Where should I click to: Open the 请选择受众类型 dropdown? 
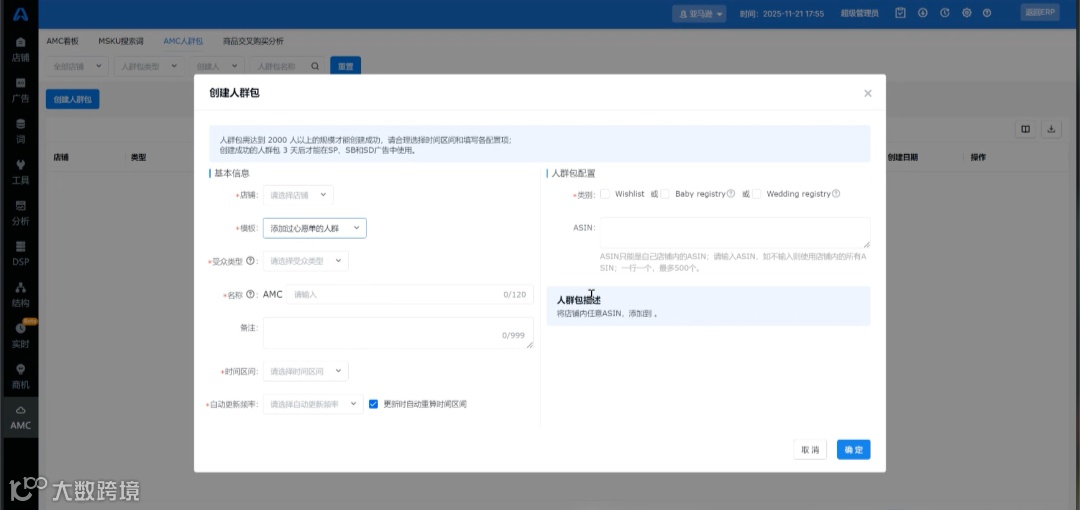(306, 261)
